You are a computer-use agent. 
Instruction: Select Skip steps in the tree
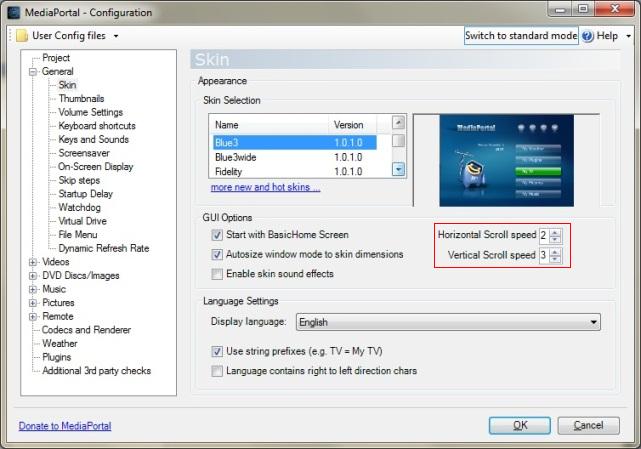[x=79, y=180]
